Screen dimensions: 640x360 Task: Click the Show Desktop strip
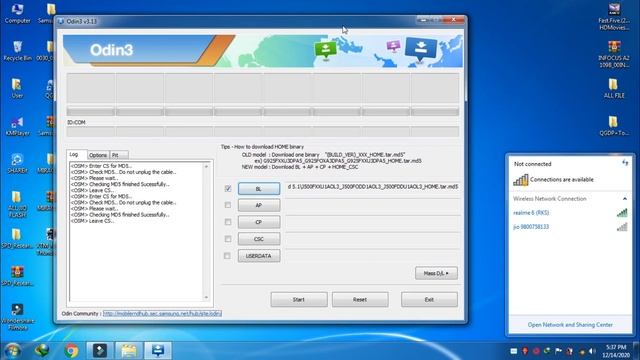pos(637,351)
